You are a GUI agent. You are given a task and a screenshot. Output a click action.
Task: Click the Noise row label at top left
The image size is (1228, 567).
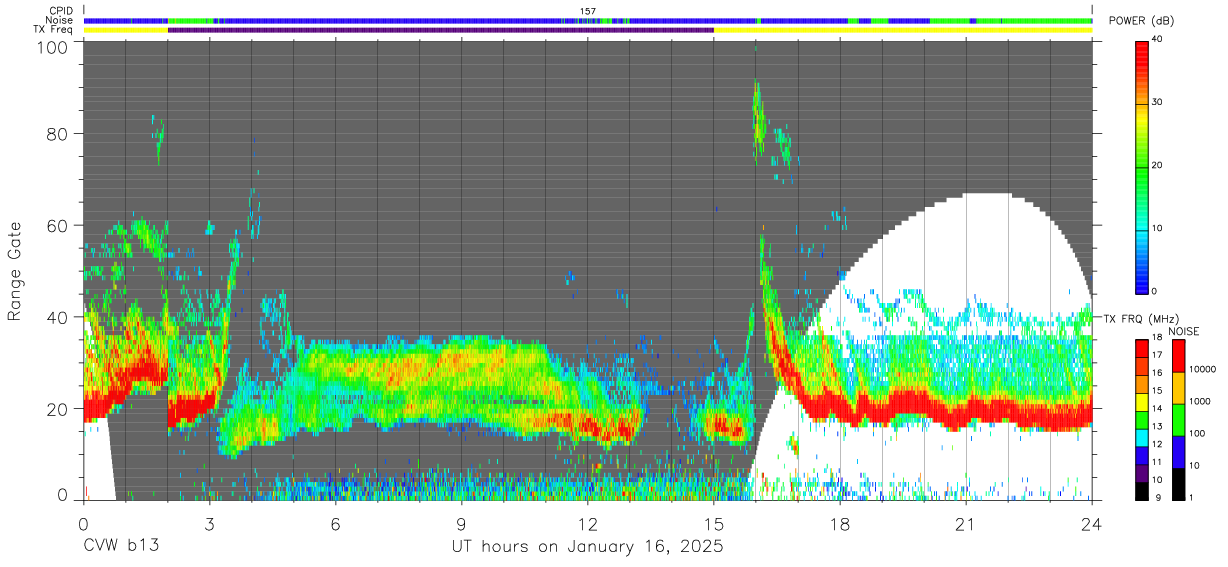(x=60, y=20)
